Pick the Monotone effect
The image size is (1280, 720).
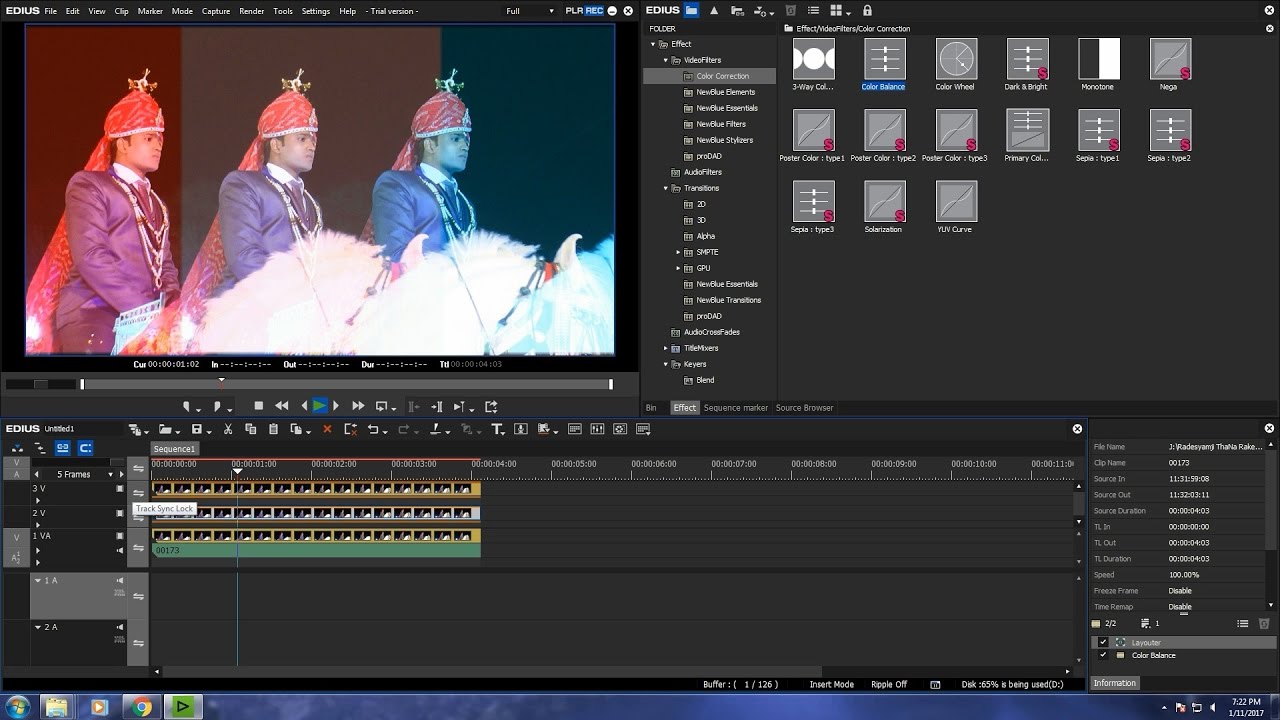pyautogui.click(x=1099, y=59)
